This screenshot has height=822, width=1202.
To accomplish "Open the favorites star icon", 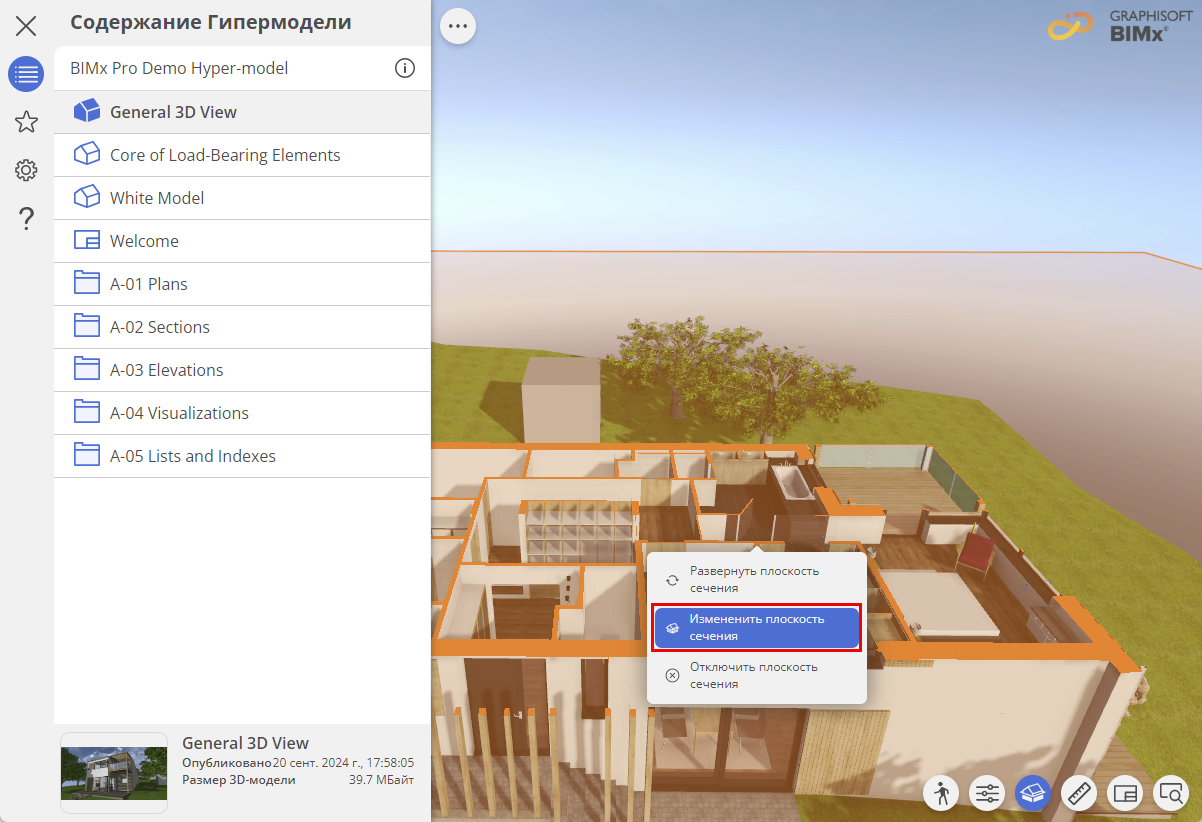I will click(x=26, y=122).
